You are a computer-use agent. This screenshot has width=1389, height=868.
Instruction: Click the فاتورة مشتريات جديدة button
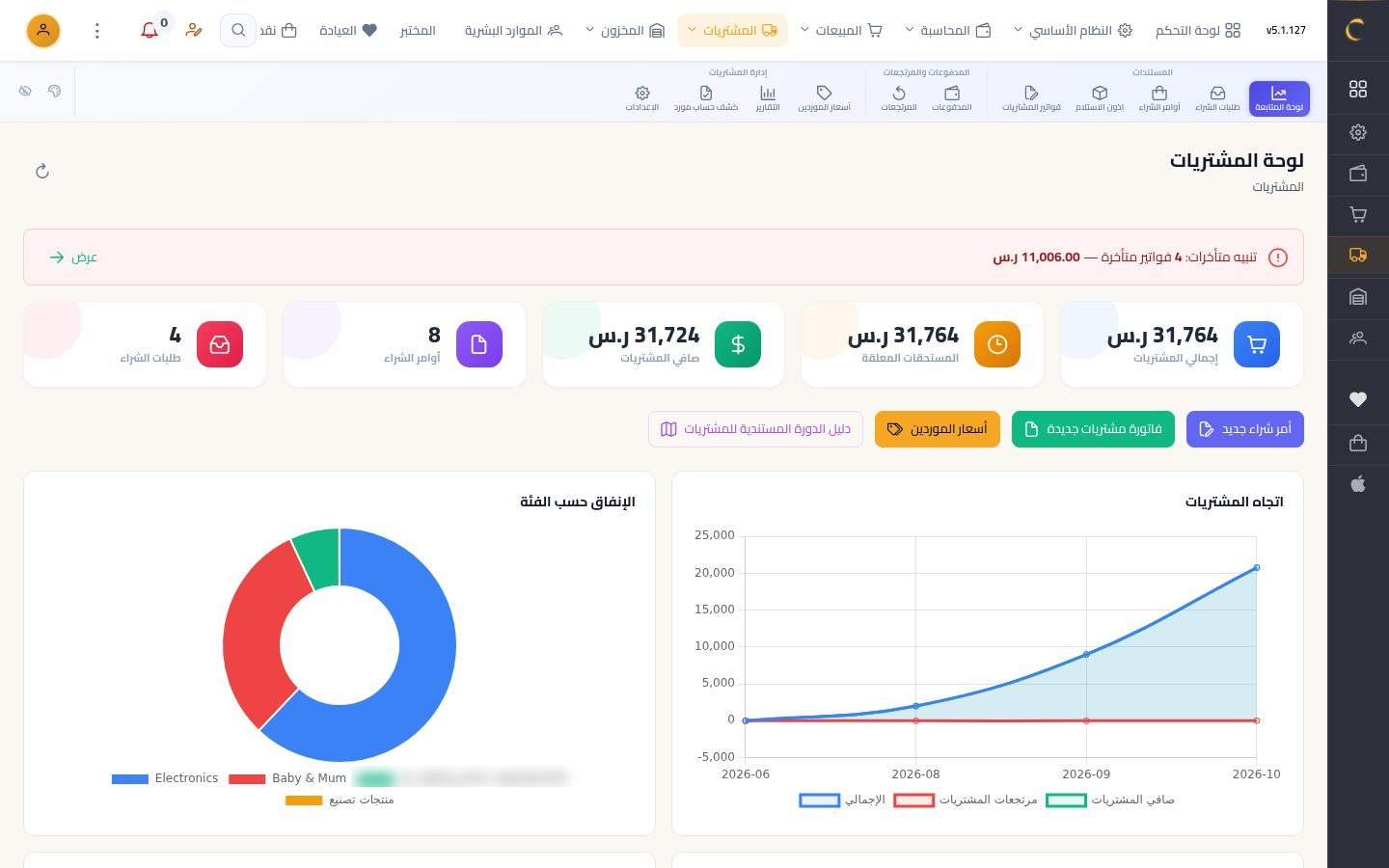coord(1093,429)
